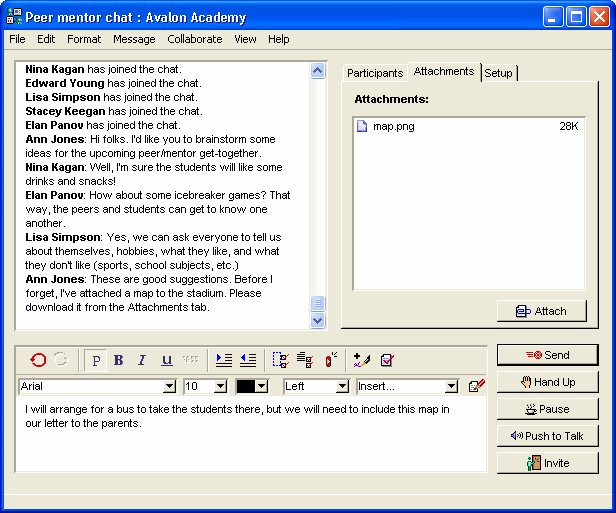The height and width of the screenshot is (513, 616).
Task: Click the Hand Up button
Action: (547, 382)
